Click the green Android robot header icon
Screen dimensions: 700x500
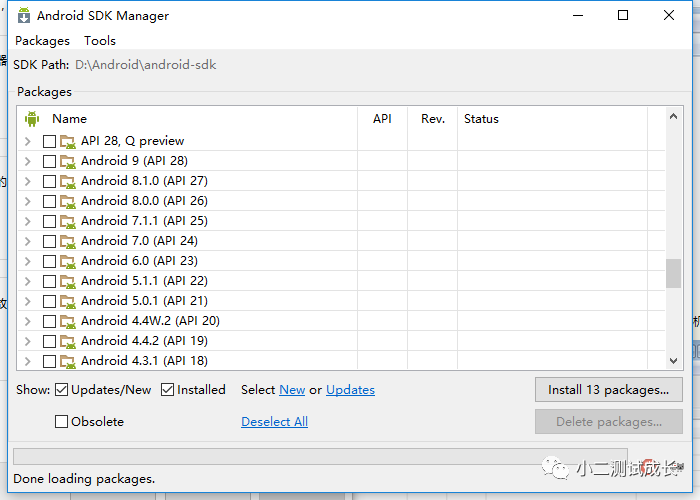point(32,119)
